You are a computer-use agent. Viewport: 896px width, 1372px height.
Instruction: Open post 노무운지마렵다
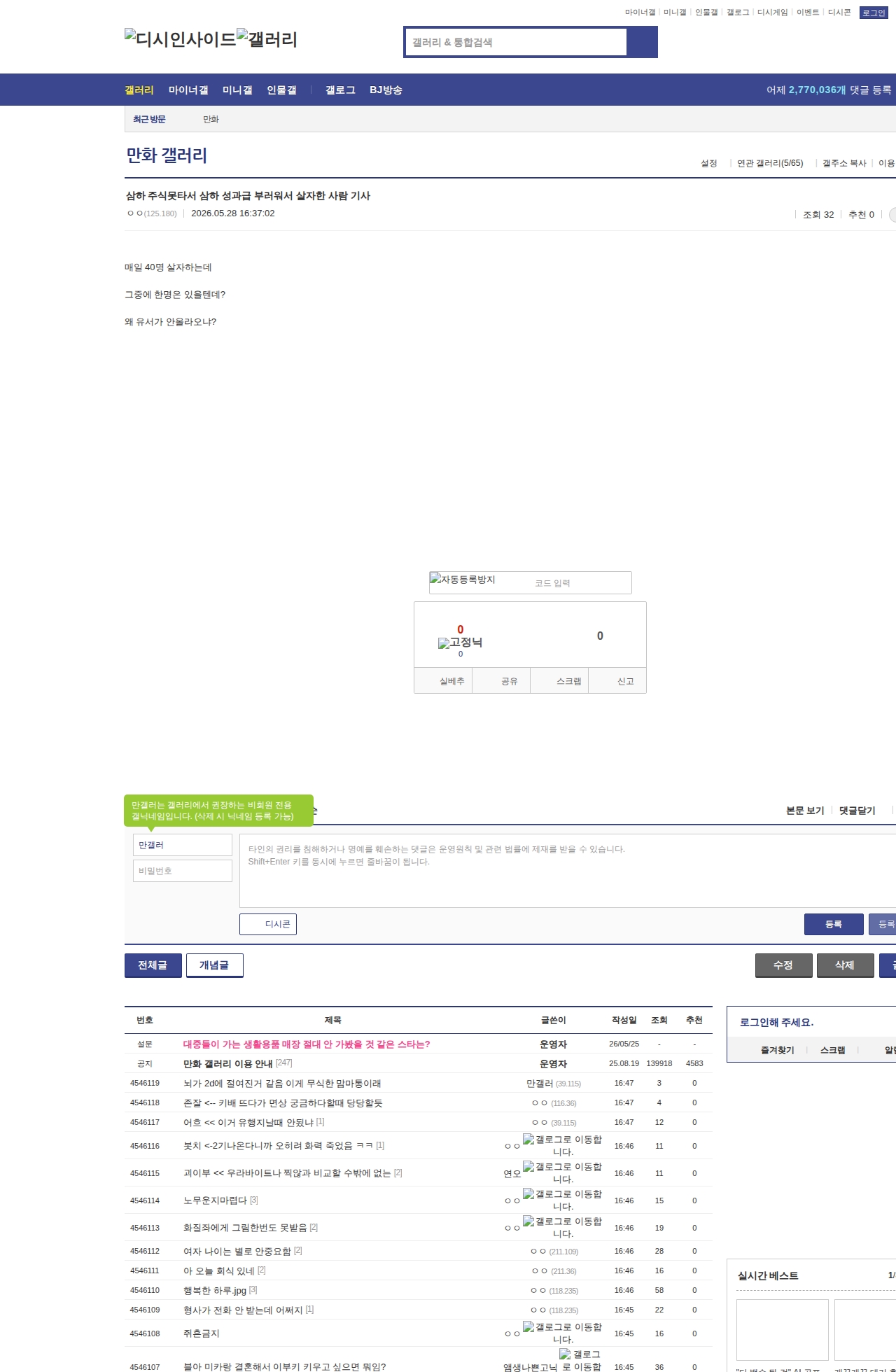[x=215, y=1200]
